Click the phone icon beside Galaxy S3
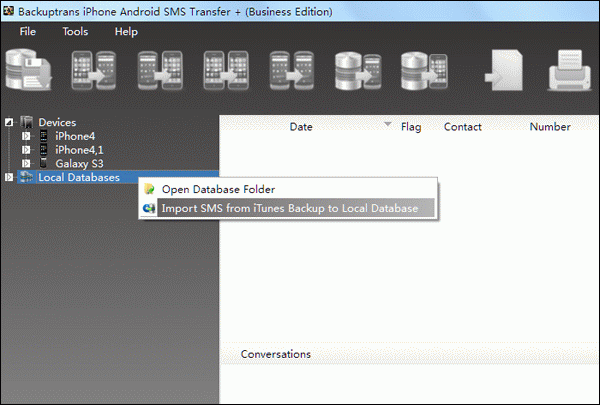 coord(44,163)
